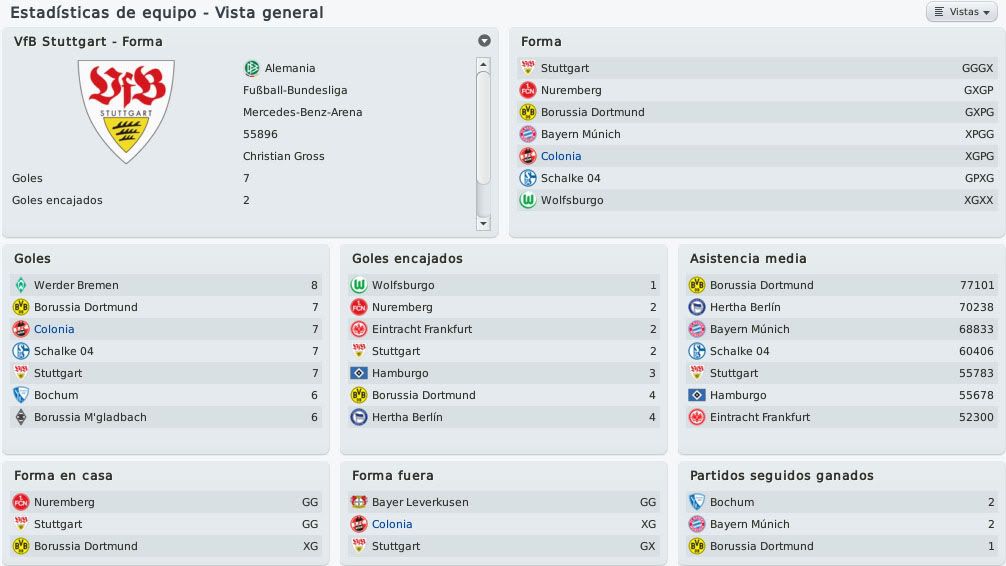Click Borussia M'gladbach icon in Goles
Image resolution: width=1006 pixels, height=566 pixels.
21,417
